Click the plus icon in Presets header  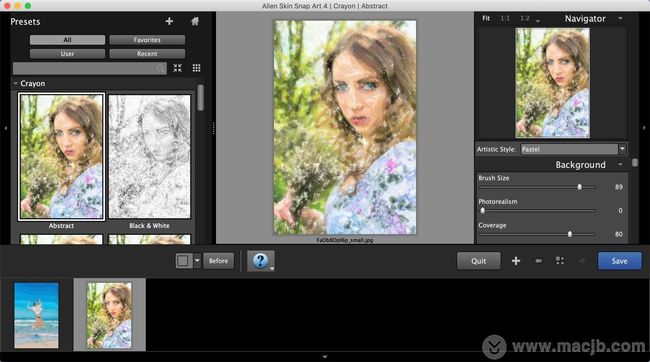pyautogui.click(x=169, y=21)
